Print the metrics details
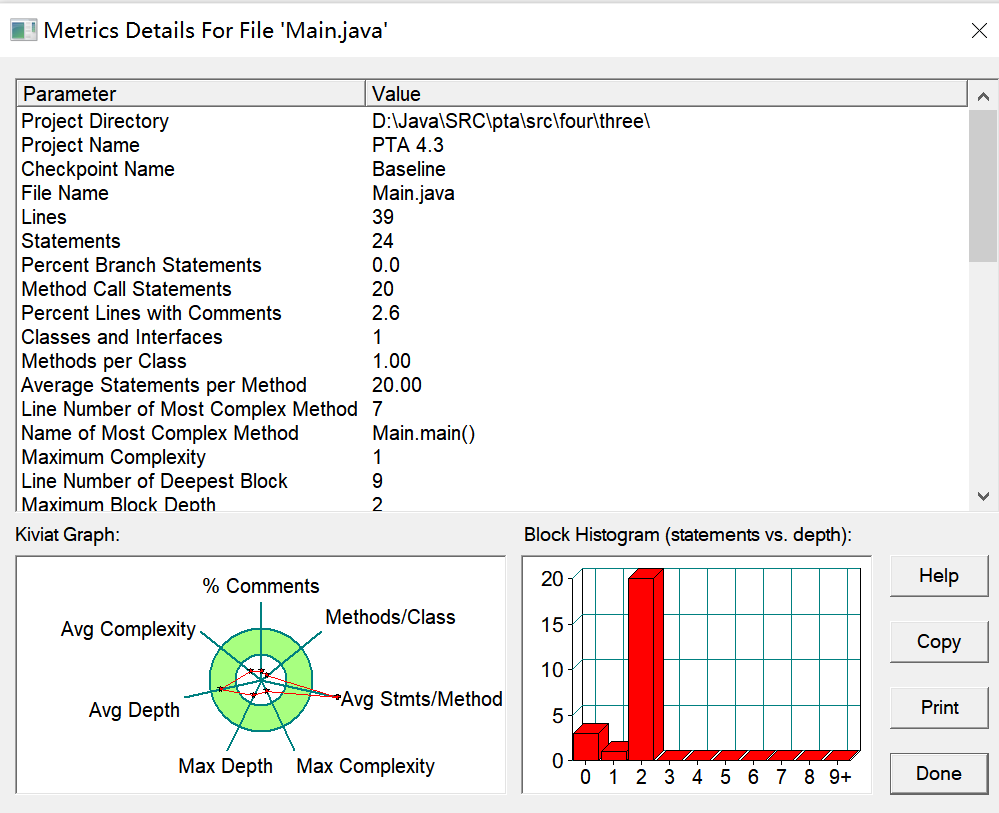The image size is (999, 813). [x=938, y=707]
